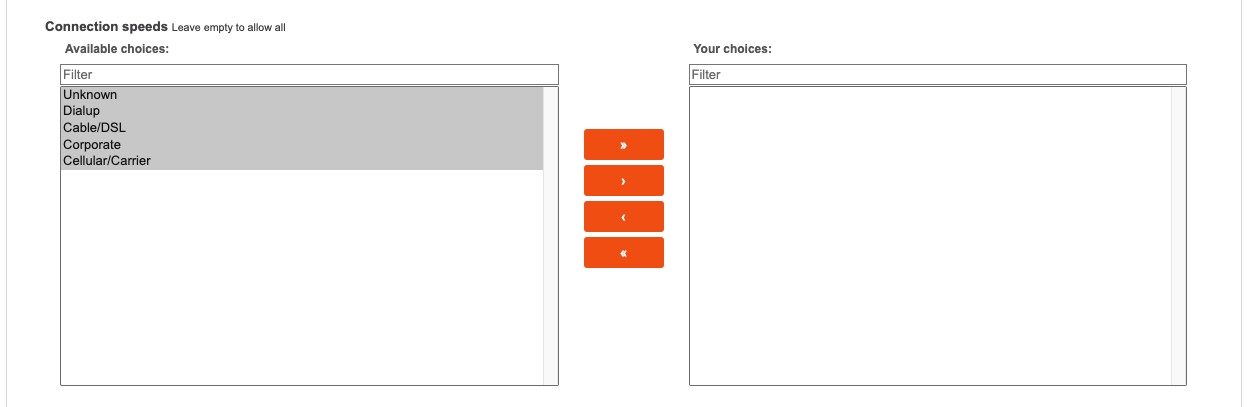This screenshot has width=1248, height=407.
Task: Click the Connection speeds heading
Action: click(x=106, y=27)
